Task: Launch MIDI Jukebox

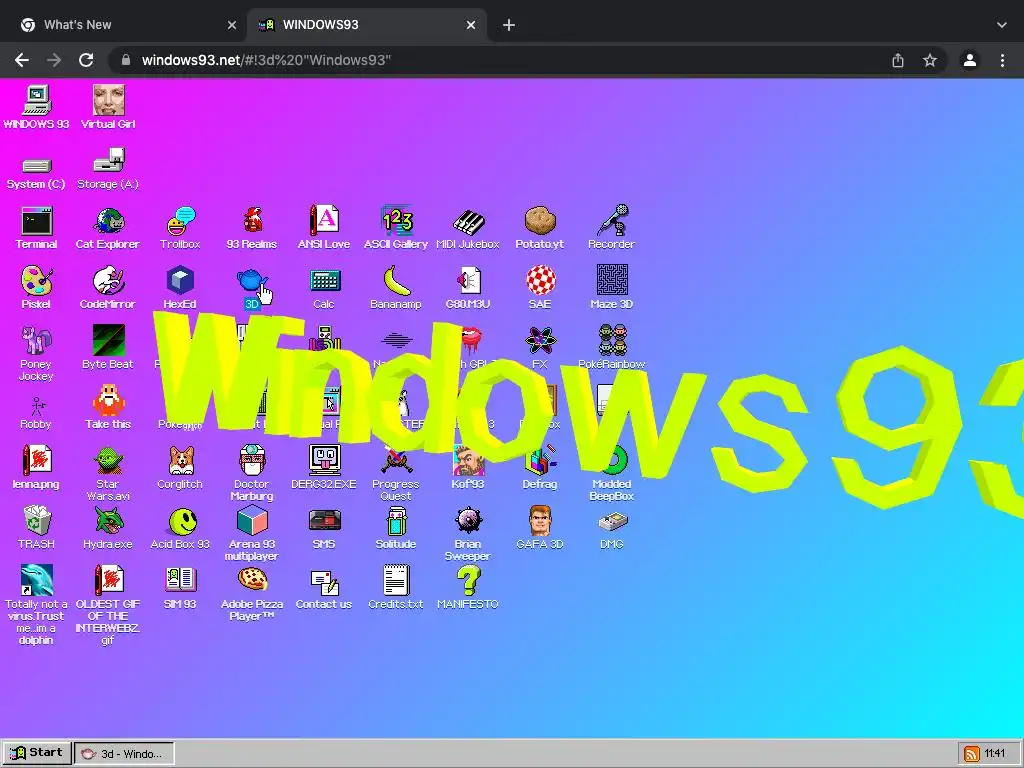Action: [468, 222]
